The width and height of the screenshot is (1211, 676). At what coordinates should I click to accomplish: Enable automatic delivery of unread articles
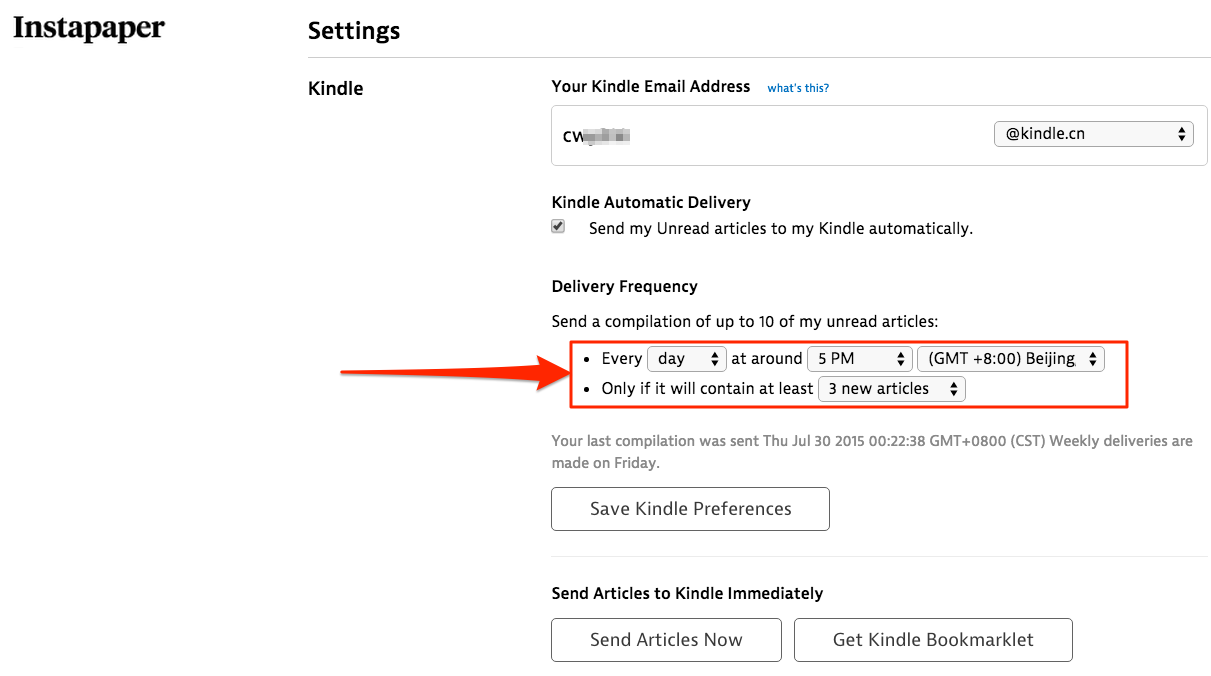point(557,226)
